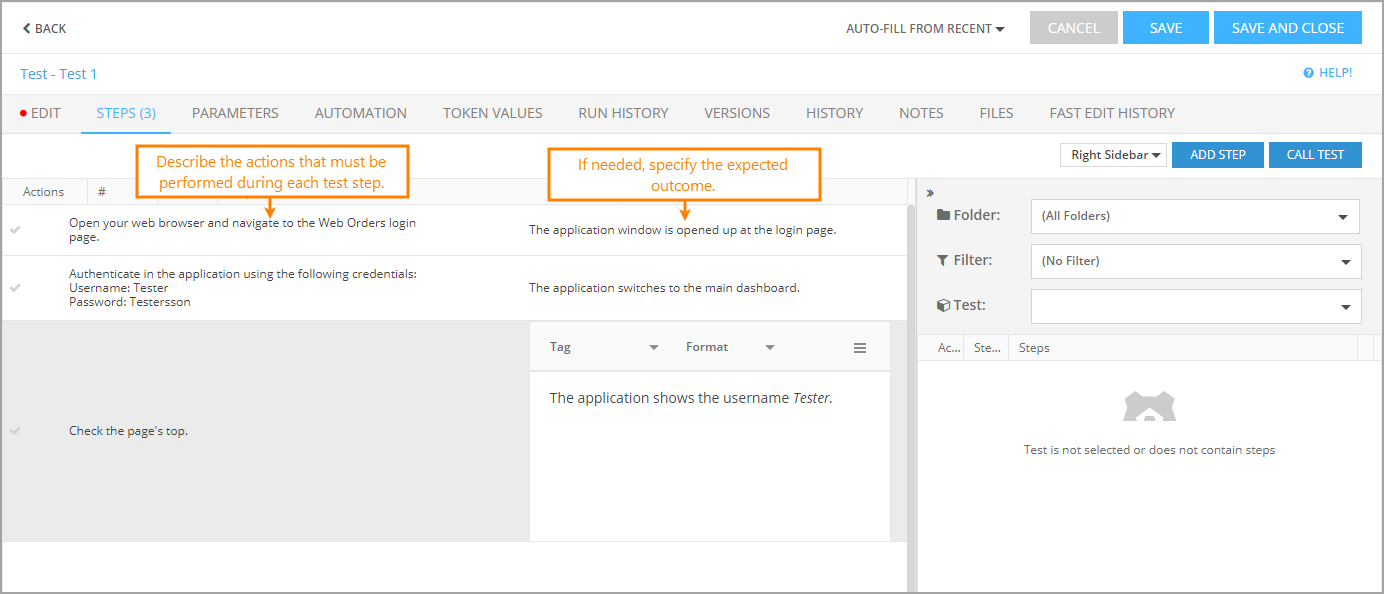This screenshot has height=594, width=1384.
Task: Expand the Format dropdown in the editor
Action: click(x=730, y=346)
